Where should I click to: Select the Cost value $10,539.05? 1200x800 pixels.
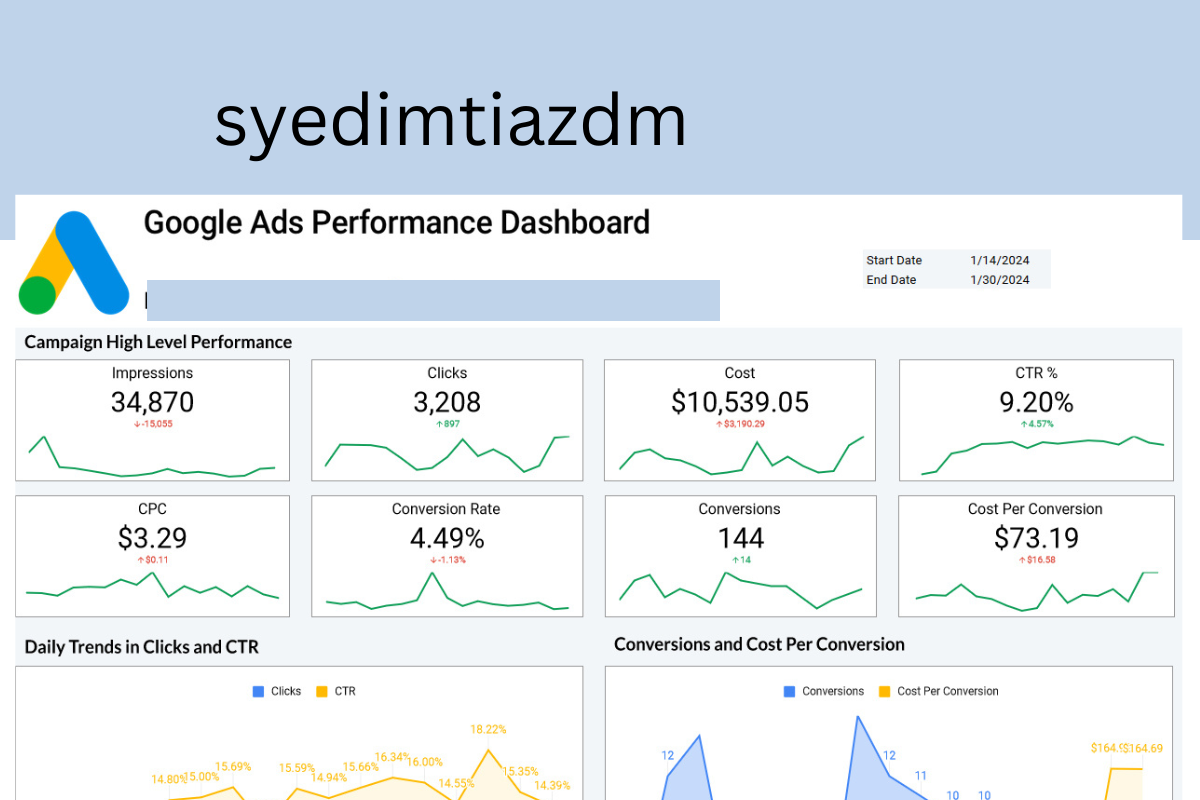(x=740, y=402)
